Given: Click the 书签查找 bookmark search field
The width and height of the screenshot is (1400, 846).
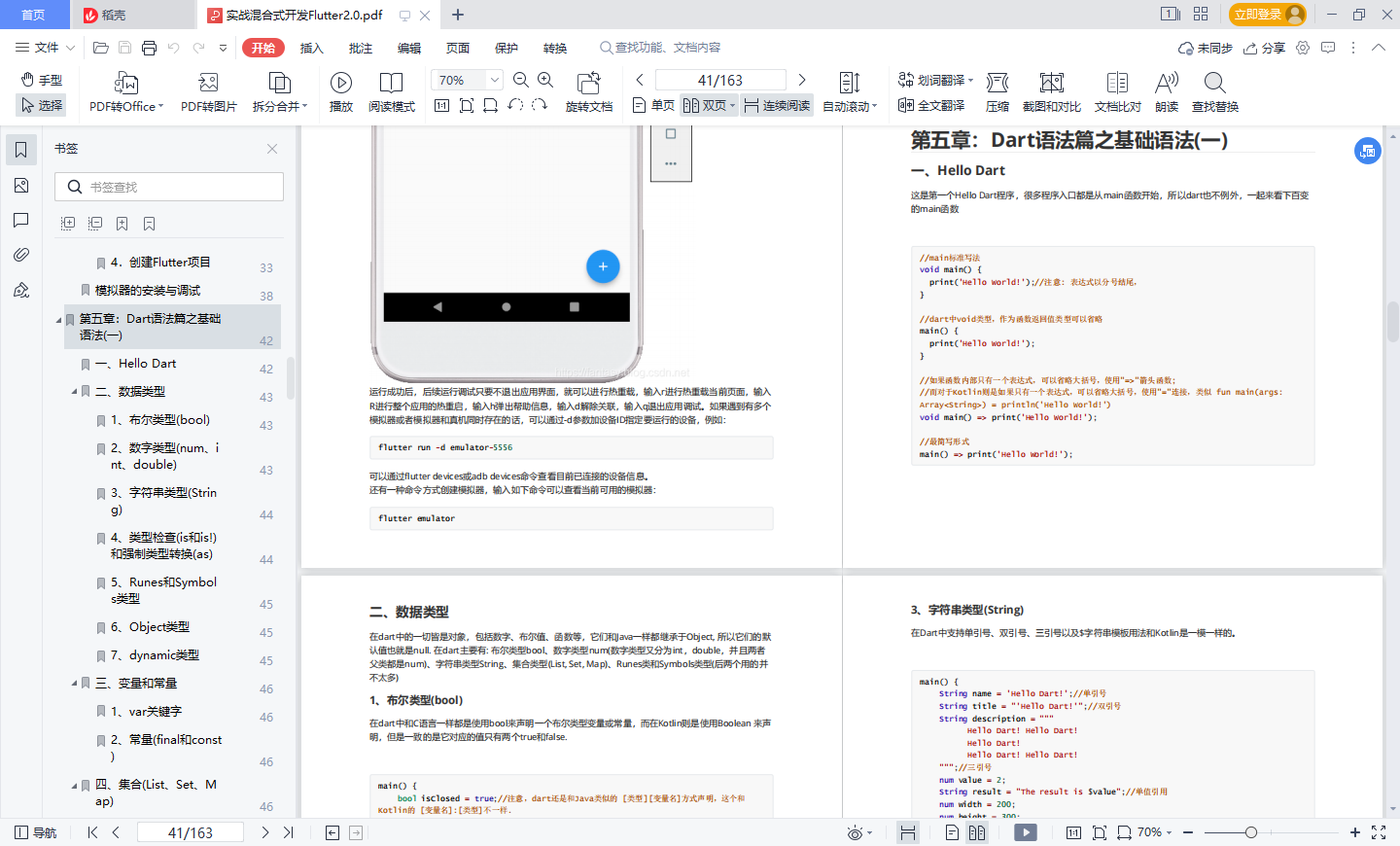Looking at the screenshot, I should (x=169, y=187).
